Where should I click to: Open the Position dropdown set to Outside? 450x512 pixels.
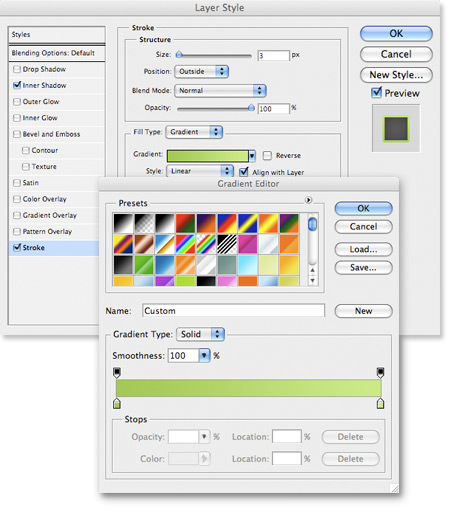pos(201,71)
